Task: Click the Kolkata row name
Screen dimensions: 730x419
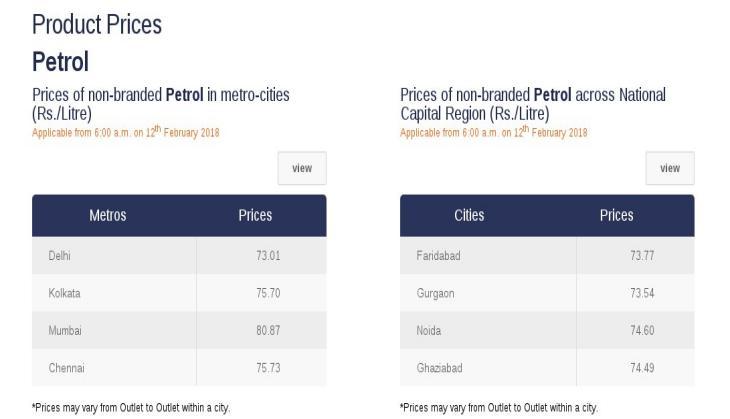Action: tap(64, 293)
